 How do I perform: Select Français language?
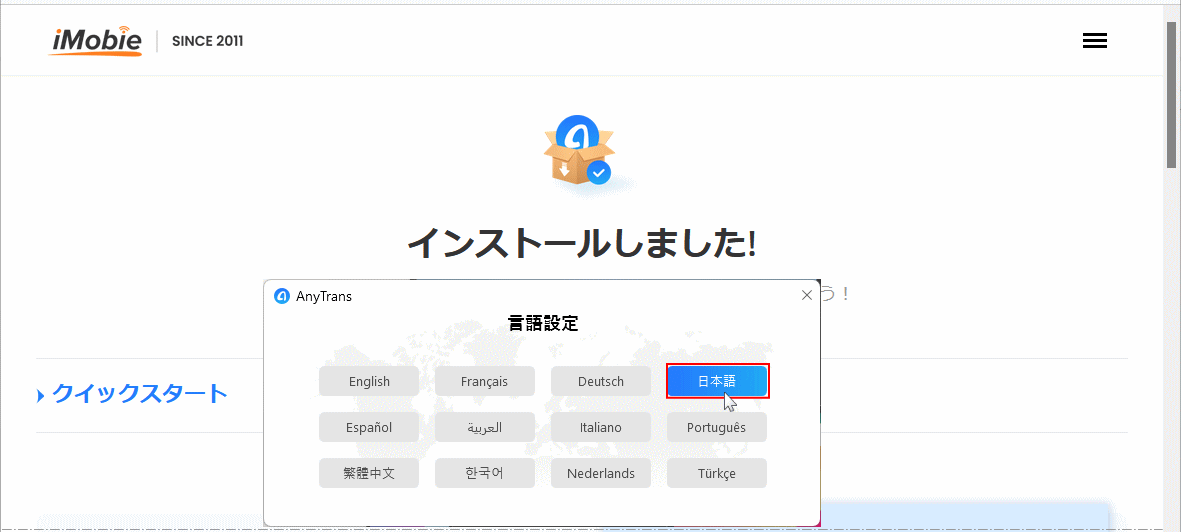tap(484, 381)
